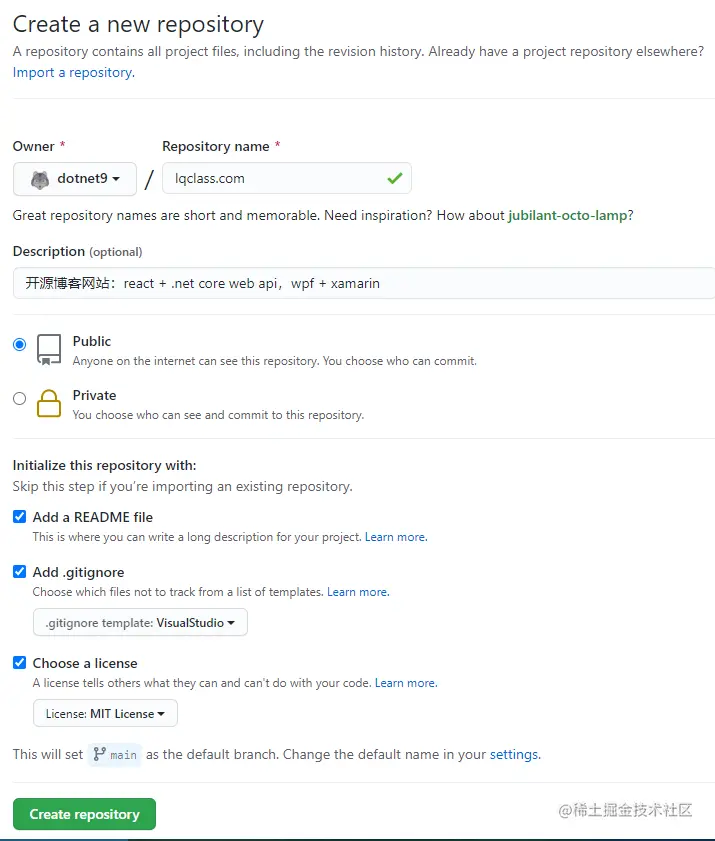Screen dimensions: 715x841
Task: Open the License MIT License dropdown
Action: [x=105, y=714]
